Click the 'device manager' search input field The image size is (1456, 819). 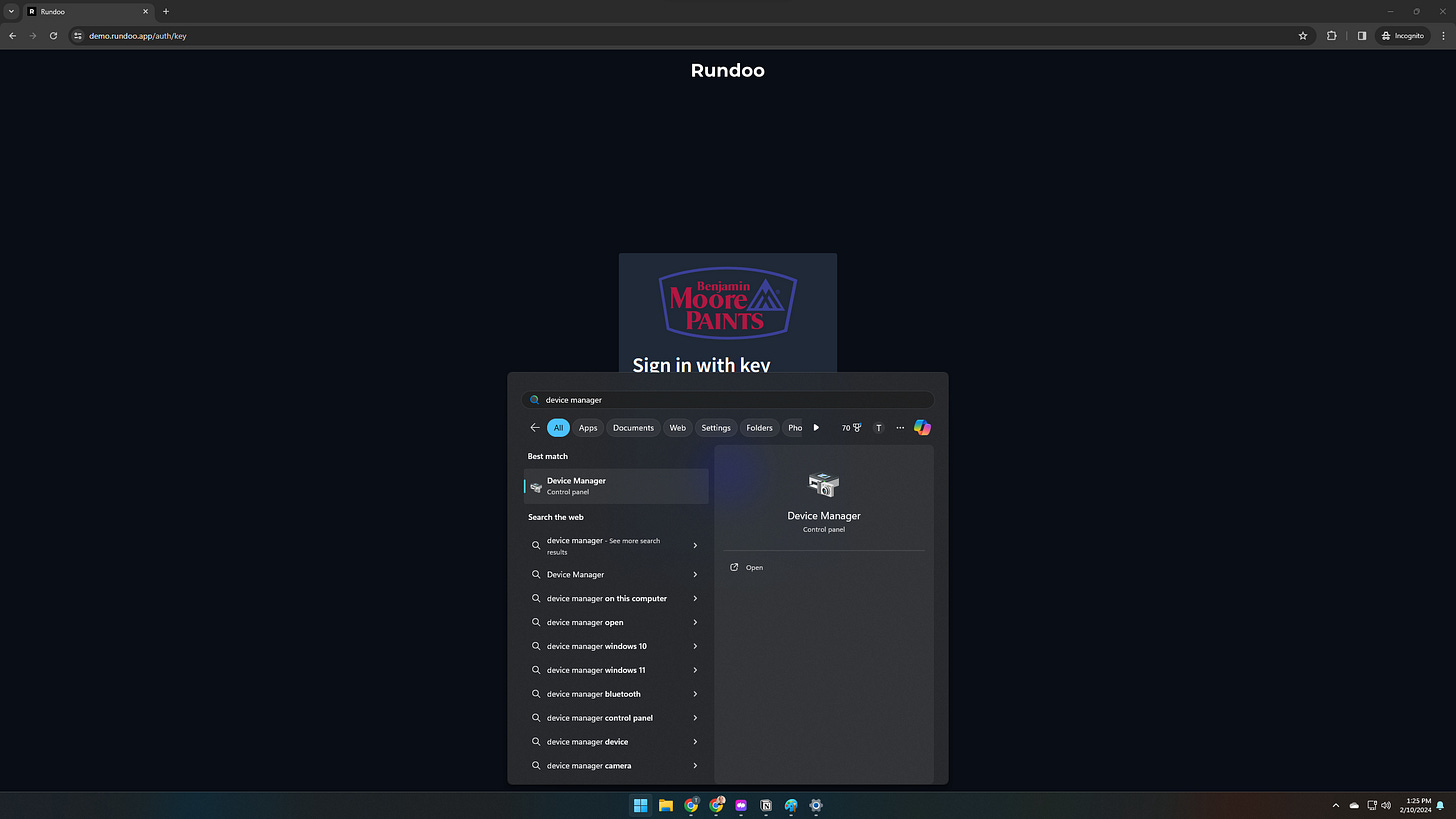tap(727, 400)
